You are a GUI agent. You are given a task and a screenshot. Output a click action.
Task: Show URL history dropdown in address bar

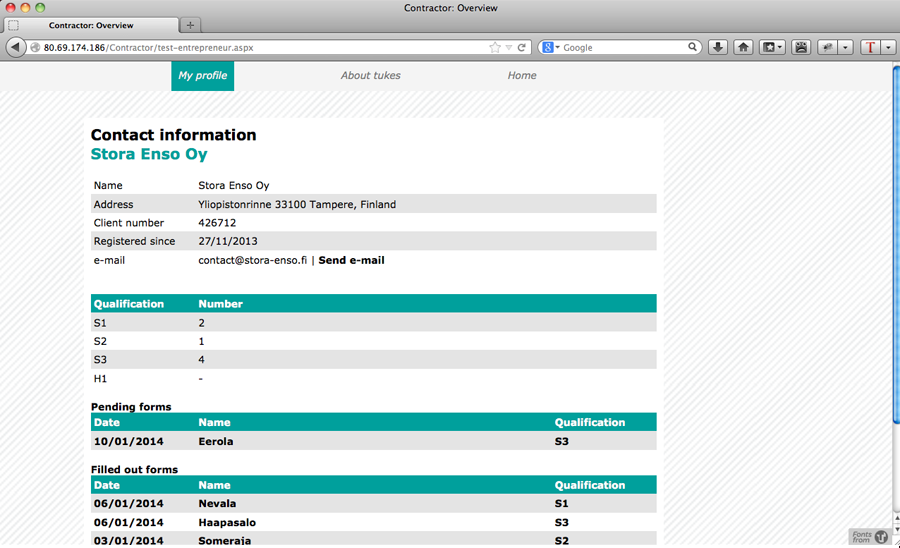pyautogui.click(x=508, y=47)
